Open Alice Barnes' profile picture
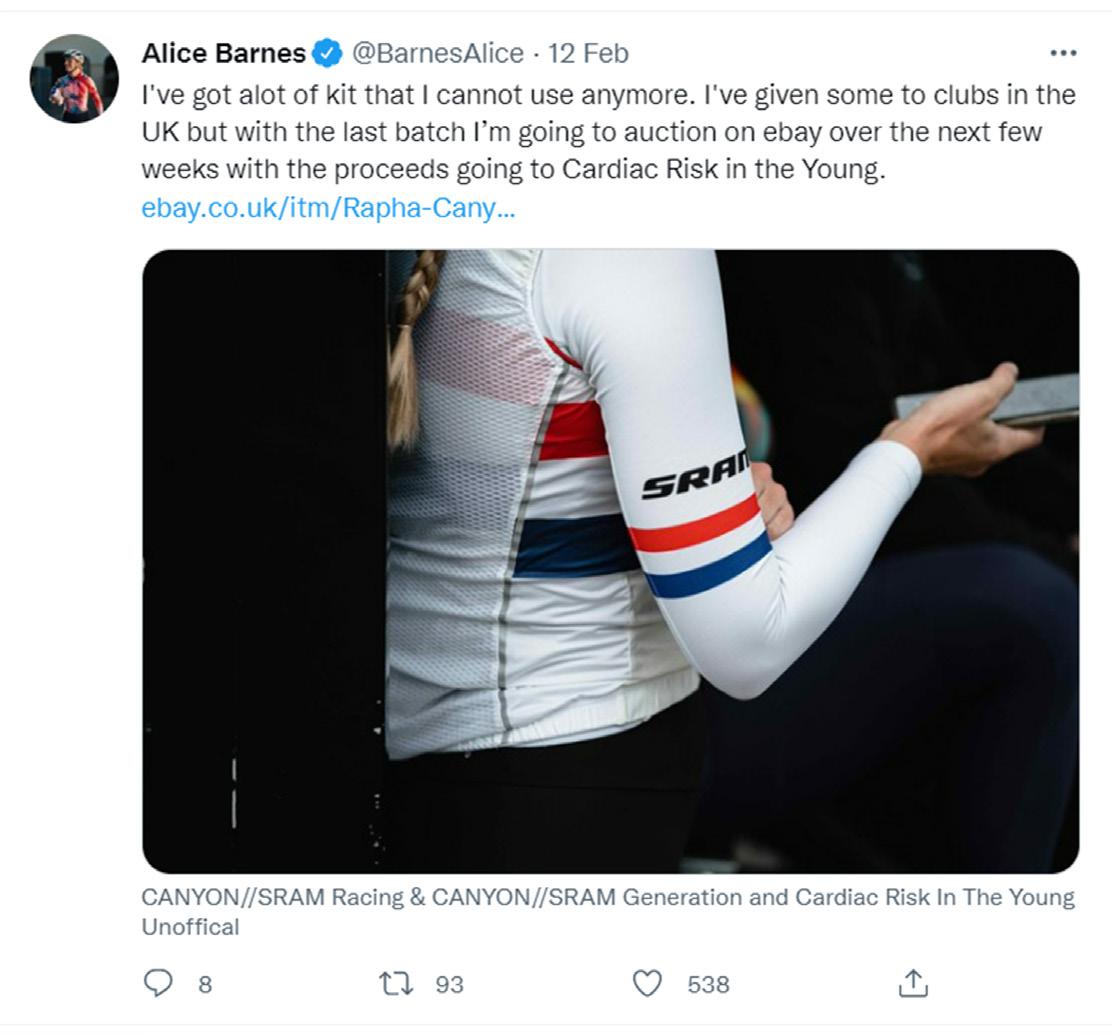Screen dimensions: 1112x1035 [x=74, y=79]
